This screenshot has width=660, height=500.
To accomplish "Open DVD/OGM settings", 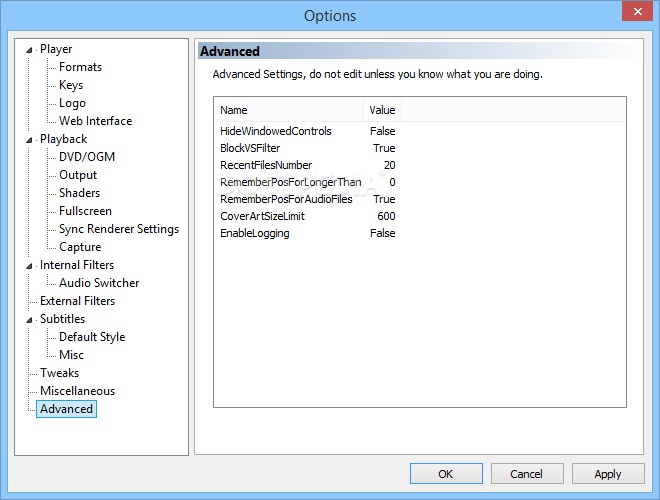I will pyautogui.click(x=87, y=157).
